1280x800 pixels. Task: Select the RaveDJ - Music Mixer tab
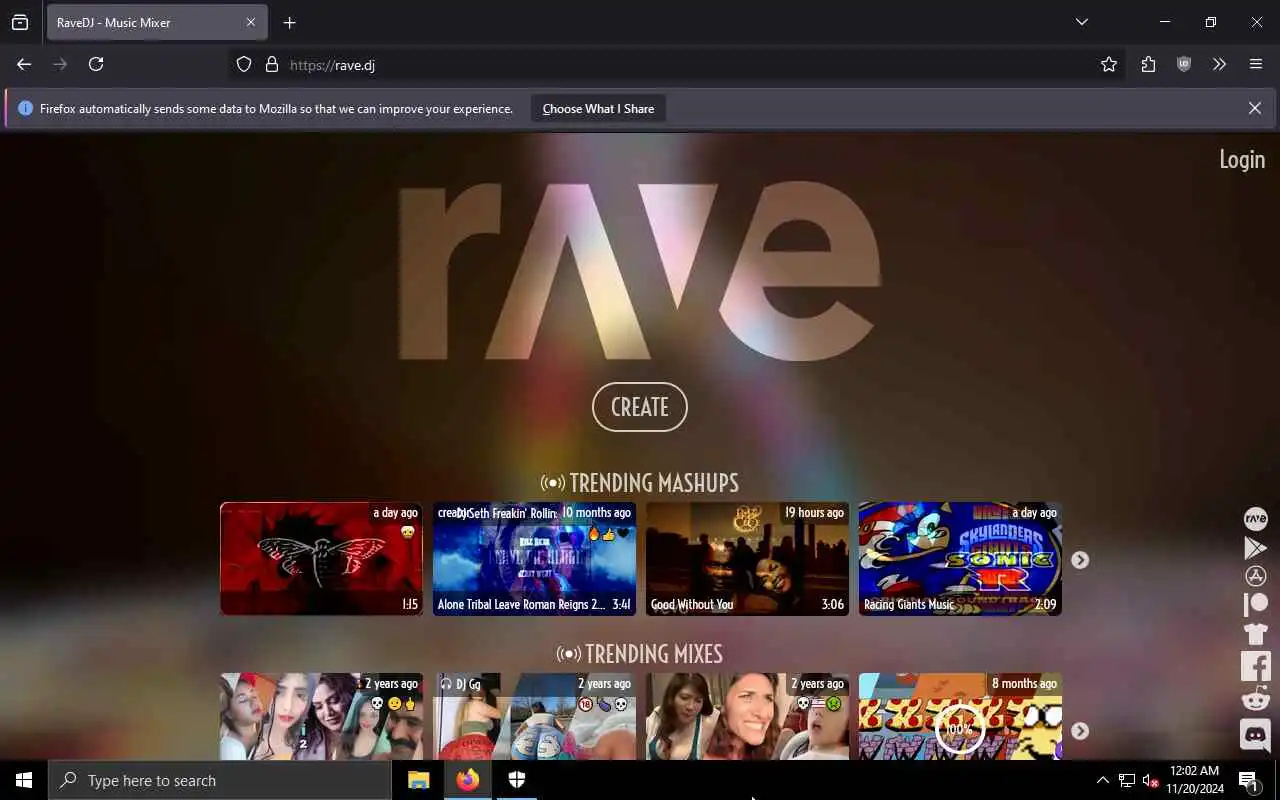pos(157,22)
